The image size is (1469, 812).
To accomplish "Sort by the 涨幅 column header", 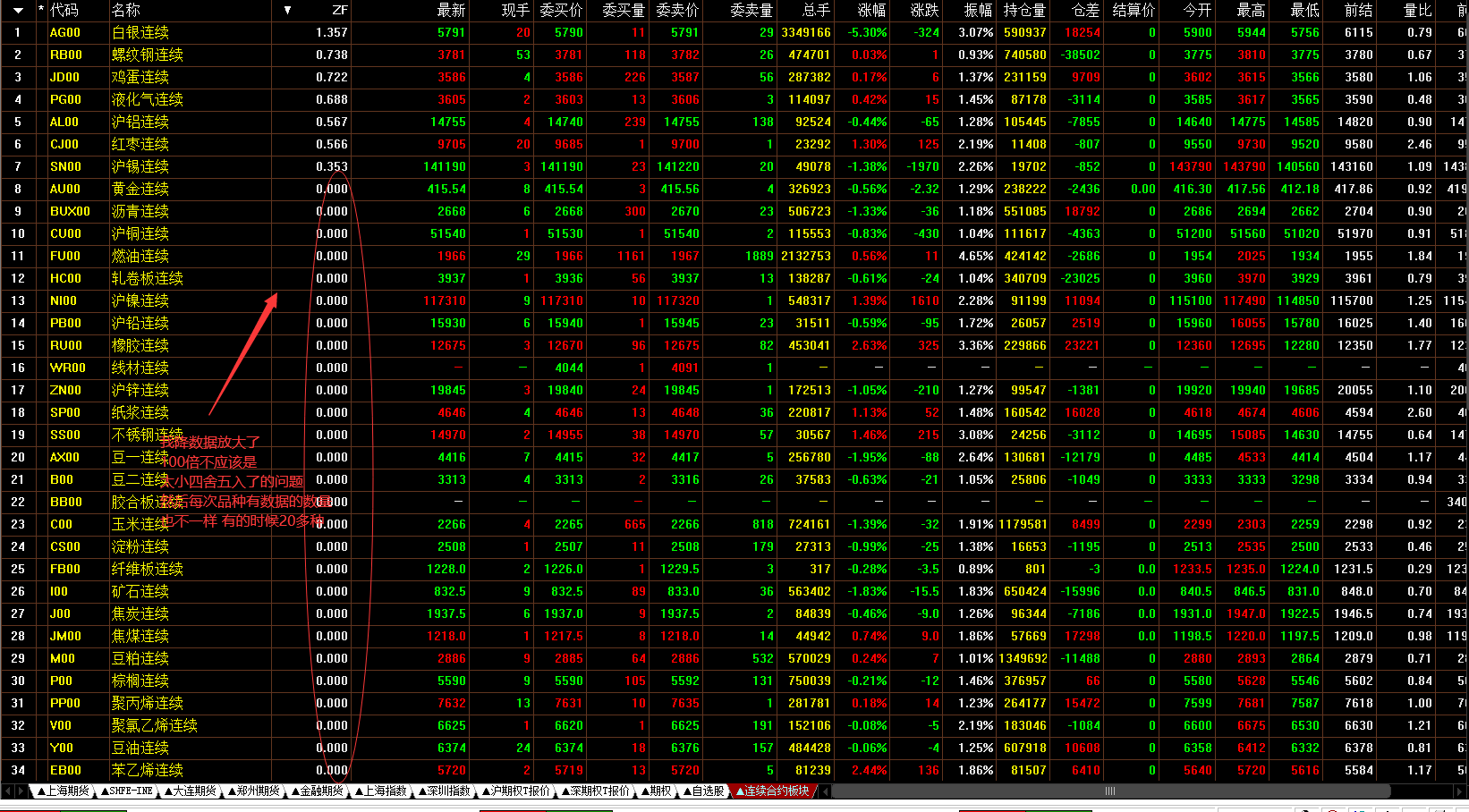I will 871,11.
